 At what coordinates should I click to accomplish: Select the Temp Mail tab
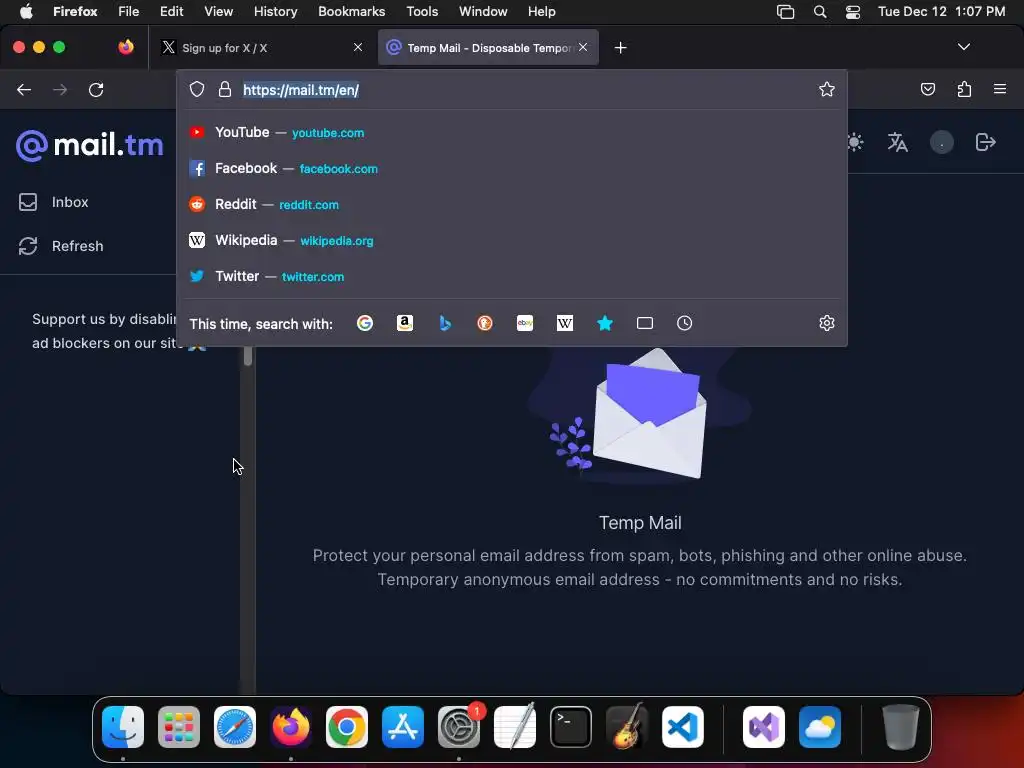point(488,48)
